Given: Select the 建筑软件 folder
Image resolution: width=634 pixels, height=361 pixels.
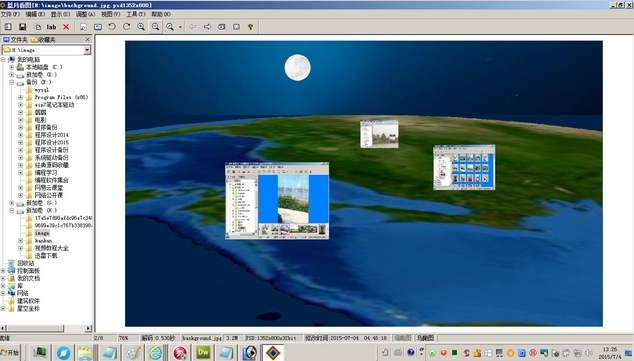Looking at the screenshot, I should [x=28, y=301].
